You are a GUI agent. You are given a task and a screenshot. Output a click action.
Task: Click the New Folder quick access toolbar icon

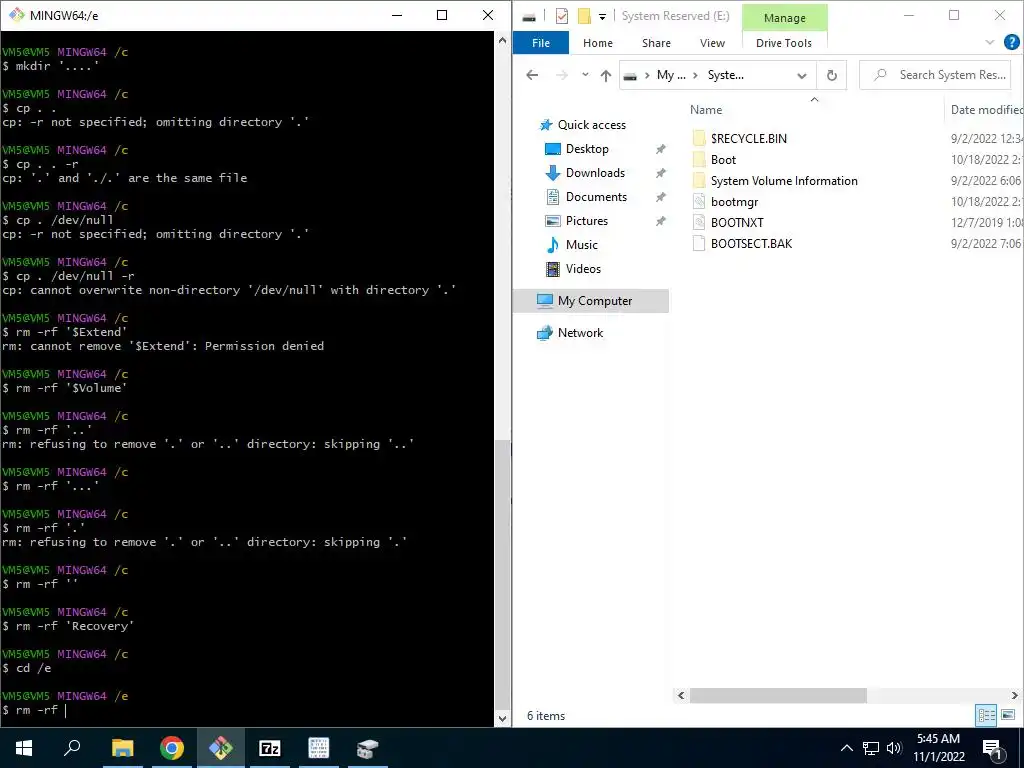(584, 16)
